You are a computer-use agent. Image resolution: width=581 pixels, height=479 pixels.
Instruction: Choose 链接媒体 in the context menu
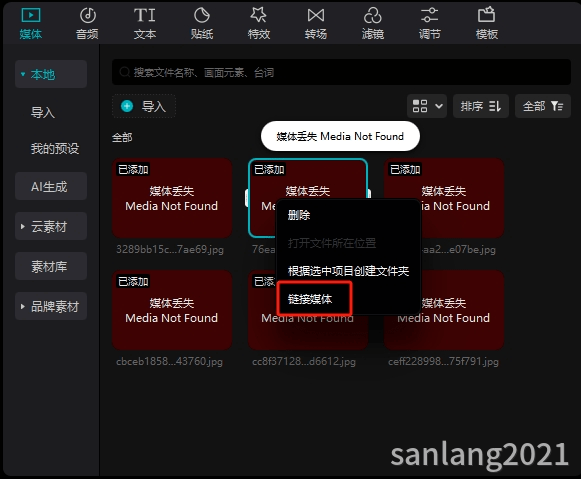(x=310, y=299)
